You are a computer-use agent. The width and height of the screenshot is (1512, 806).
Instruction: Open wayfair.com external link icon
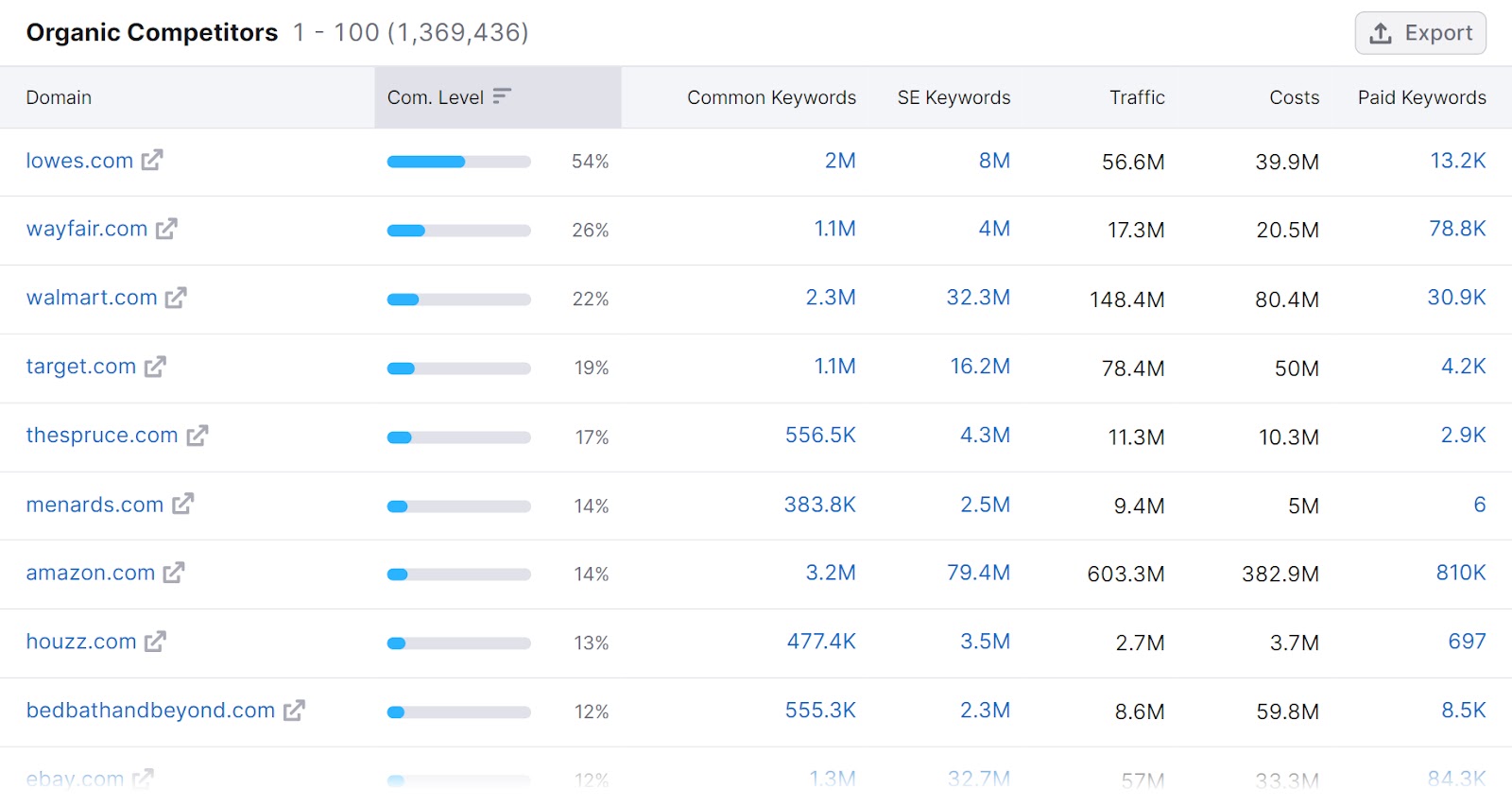pyautogui.click(x=166, y=229)
